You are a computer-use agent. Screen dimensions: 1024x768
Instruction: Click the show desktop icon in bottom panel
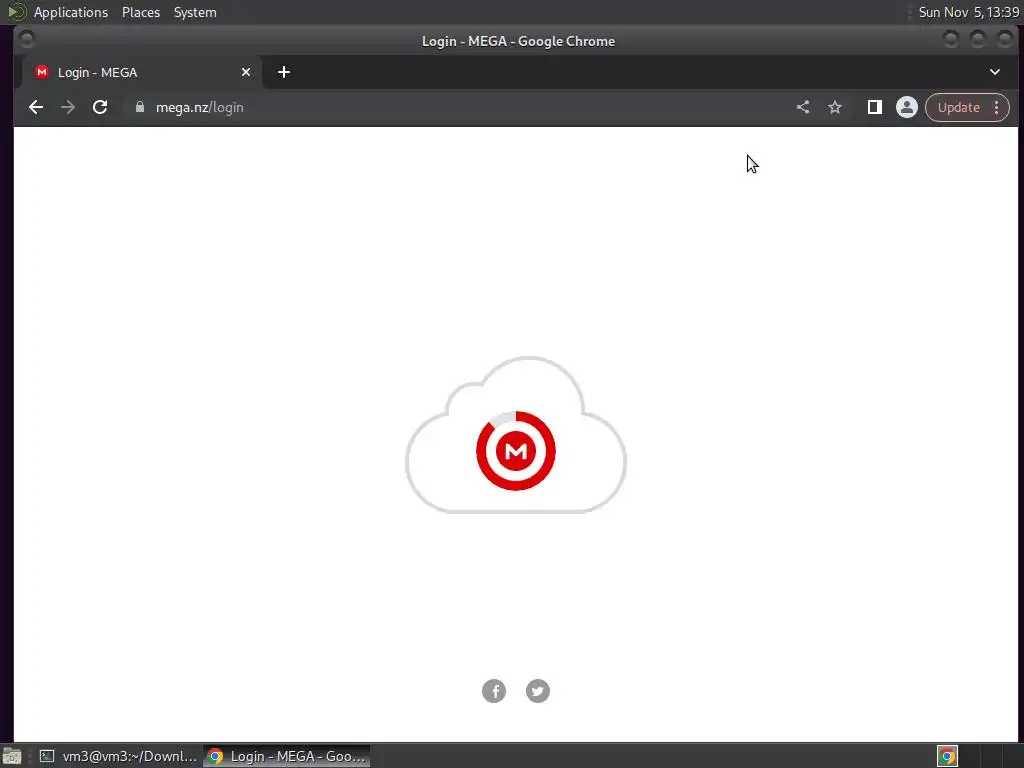tap(12, 756)
